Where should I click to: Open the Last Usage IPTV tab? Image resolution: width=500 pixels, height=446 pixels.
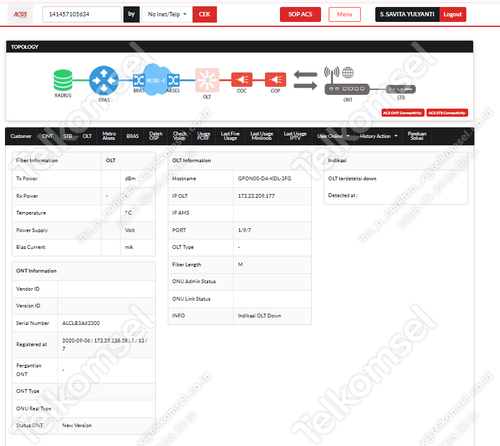[x=295, y=136]
